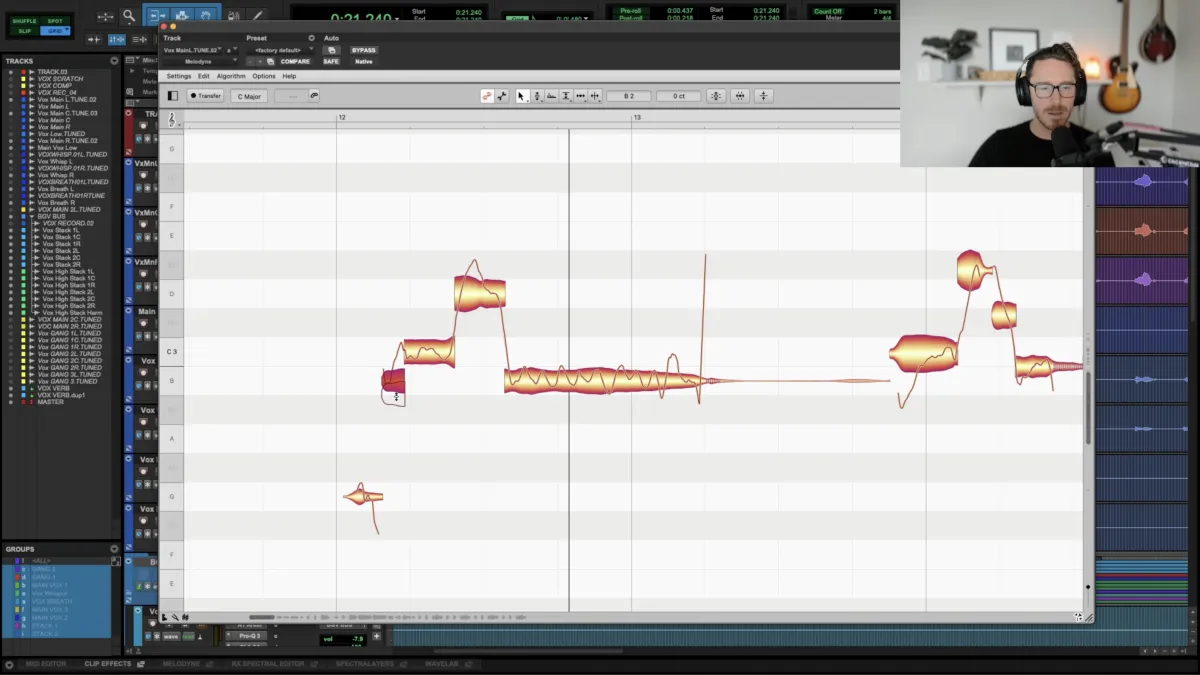
Task: Click the Melodyne Transfer button
Action: (x=206, y=96)
